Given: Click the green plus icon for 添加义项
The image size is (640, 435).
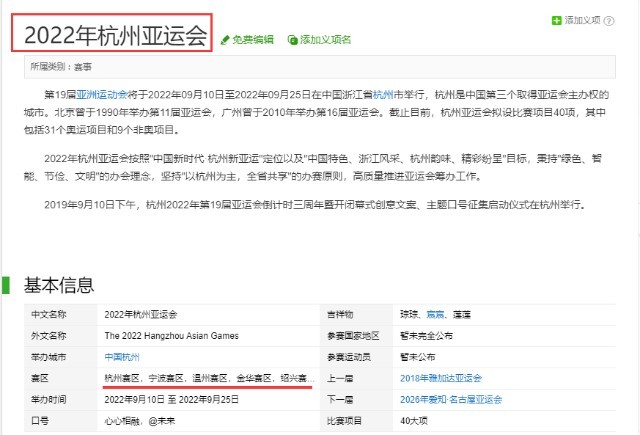Looking at the screenshot, I should click(557, 20).
